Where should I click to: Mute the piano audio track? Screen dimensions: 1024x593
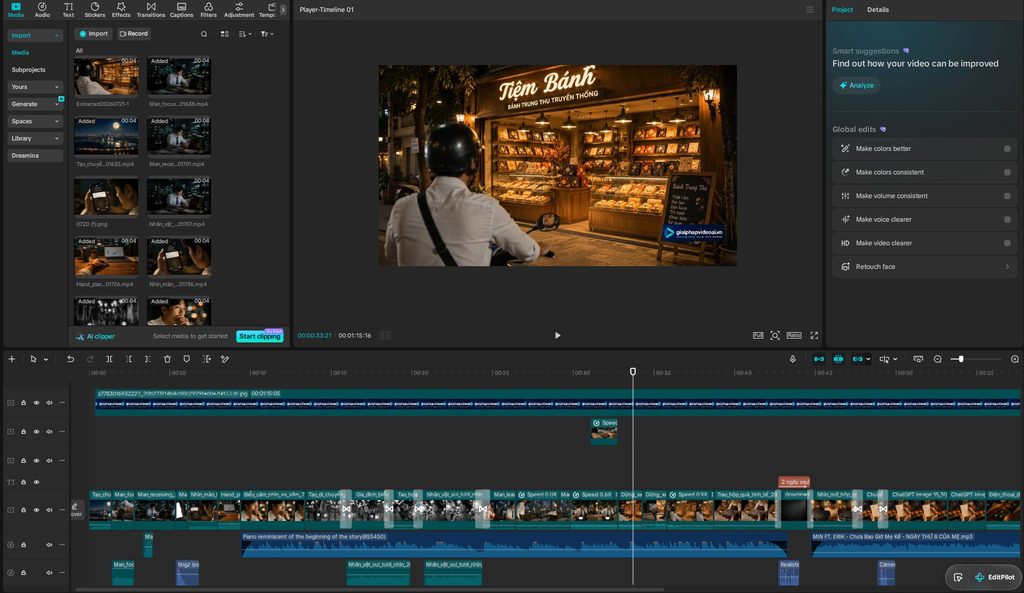point(49,545)
